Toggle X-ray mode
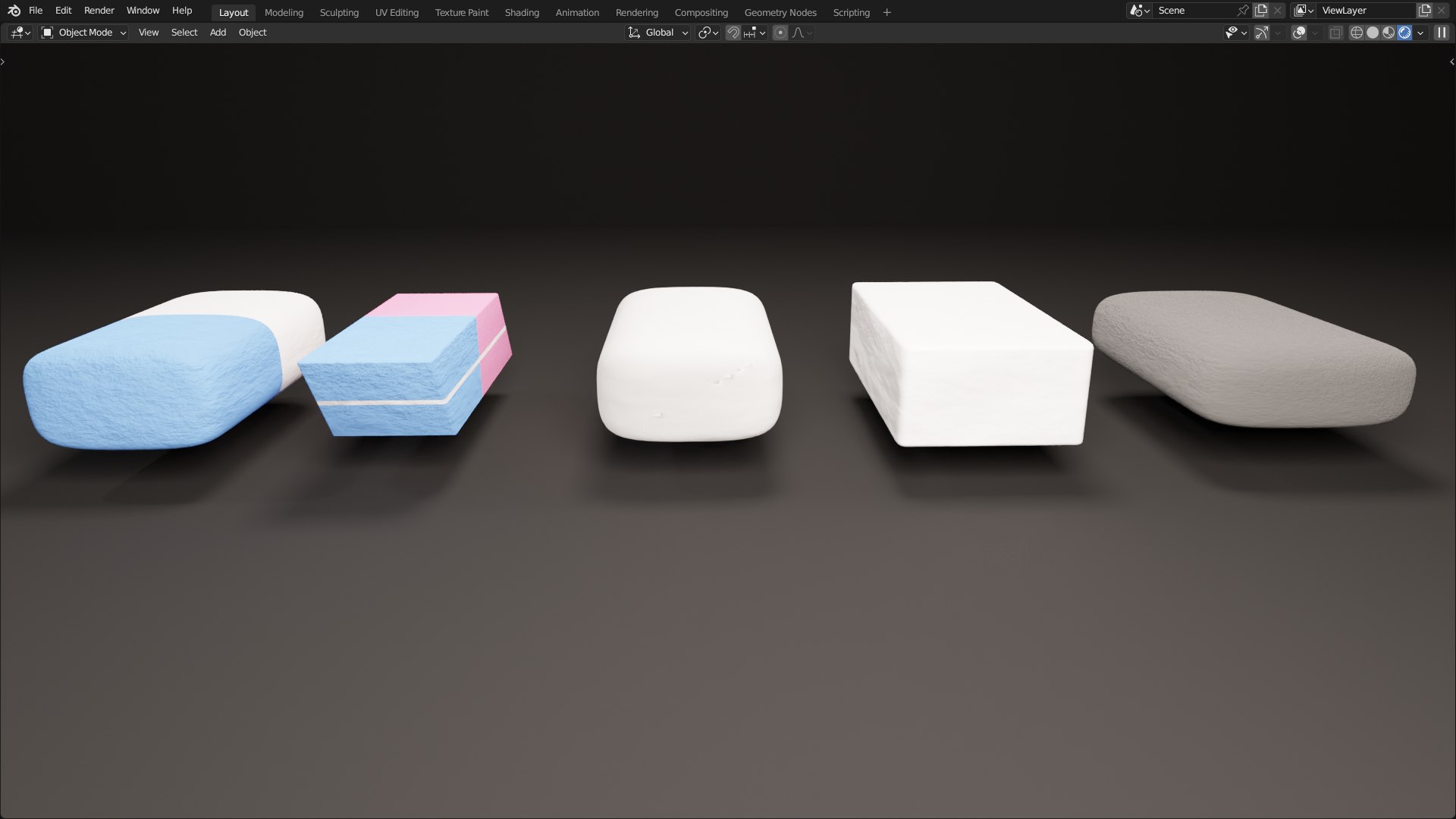 1336,33
